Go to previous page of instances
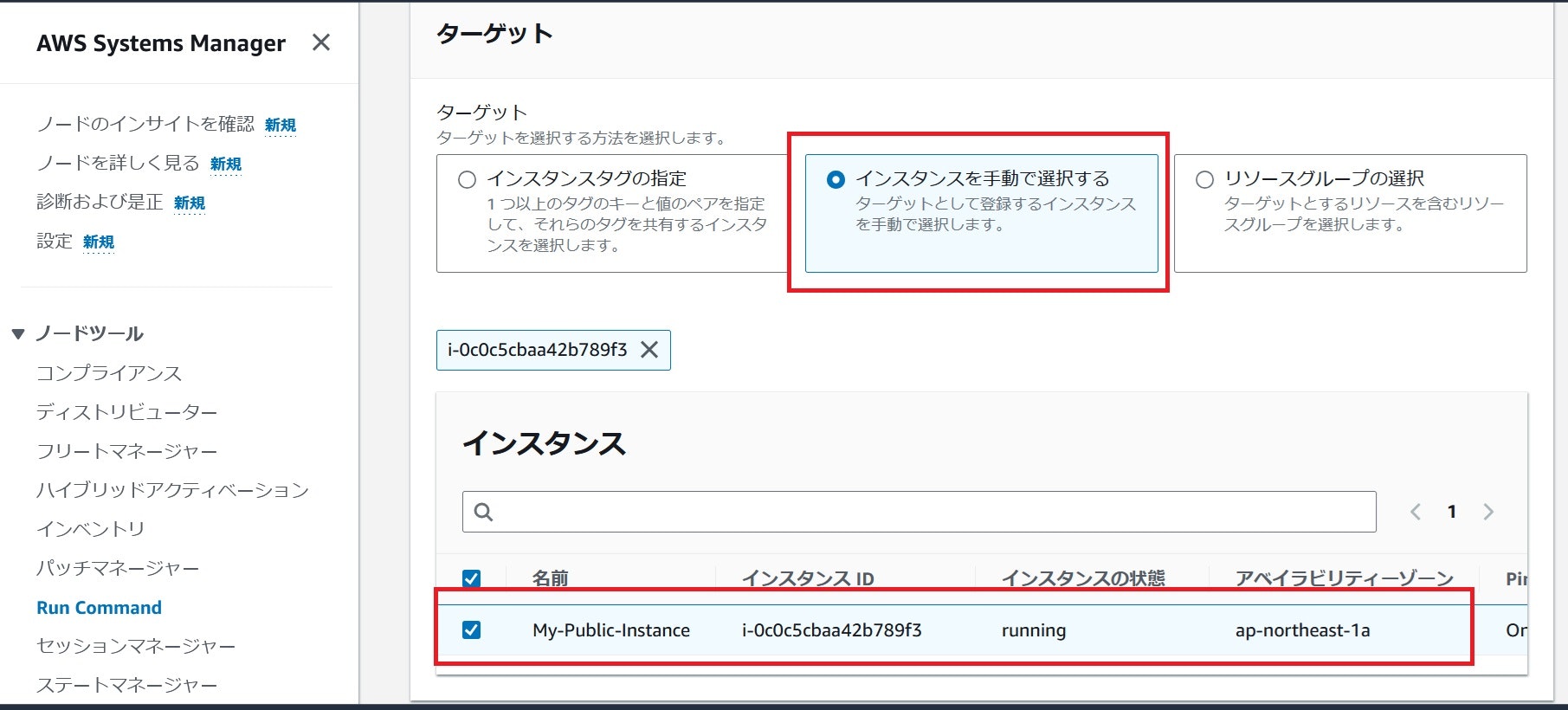The width and height of the screenshot is (1568, 710). pyautogui.click(x=1416, y=512)
